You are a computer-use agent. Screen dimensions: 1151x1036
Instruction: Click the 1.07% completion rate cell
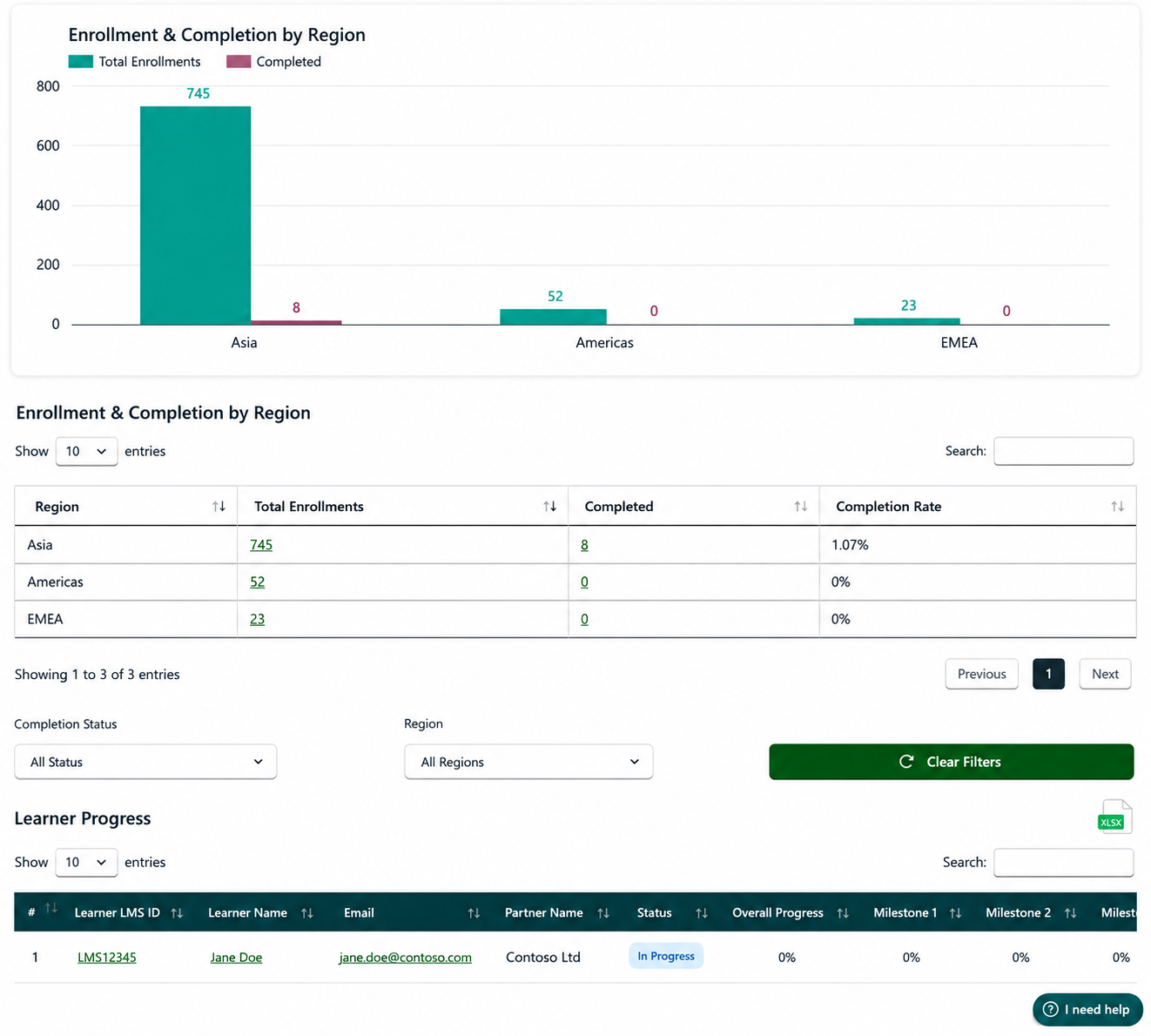[978, 545]
